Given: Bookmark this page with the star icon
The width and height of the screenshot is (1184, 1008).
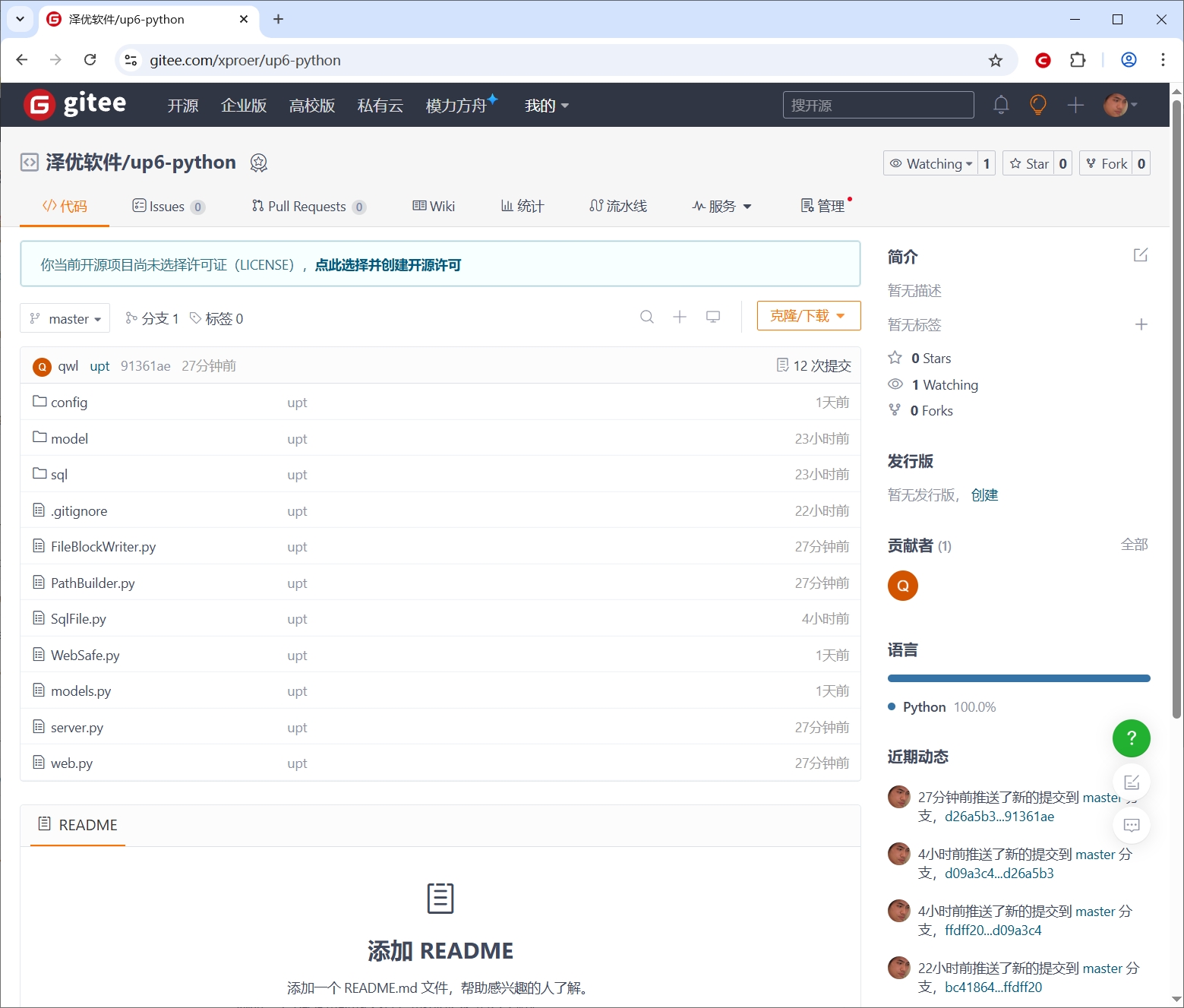Looking at the screenshot, I should pos(996,61).
